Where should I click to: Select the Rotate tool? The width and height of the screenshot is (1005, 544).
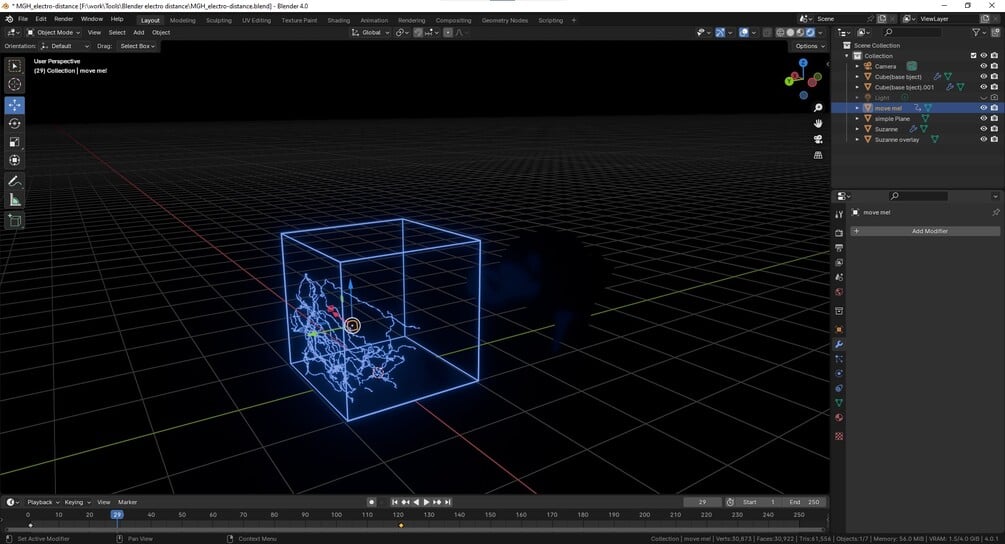tap(14, 124)
